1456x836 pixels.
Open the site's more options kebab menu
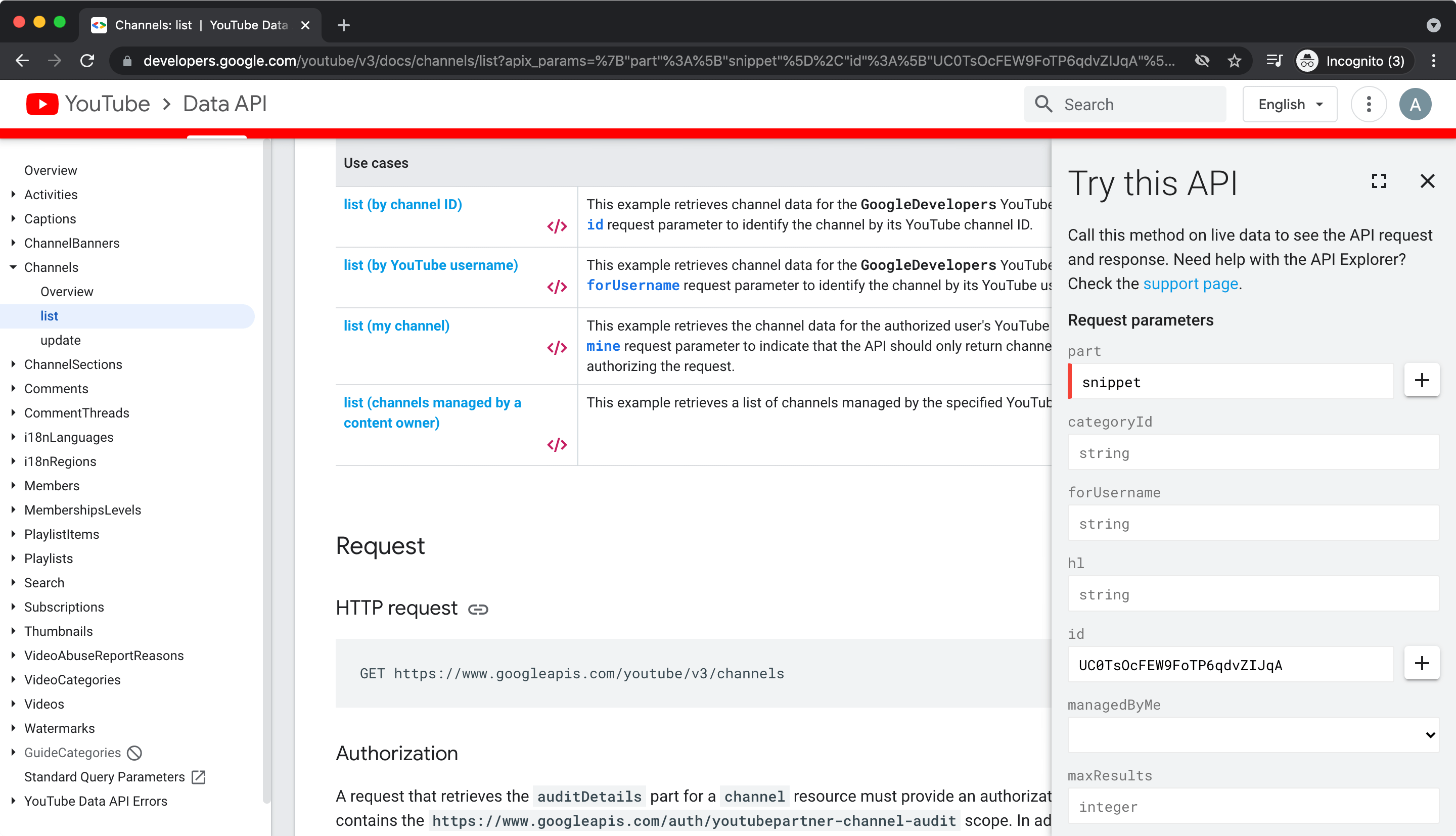click(1369, 104)
